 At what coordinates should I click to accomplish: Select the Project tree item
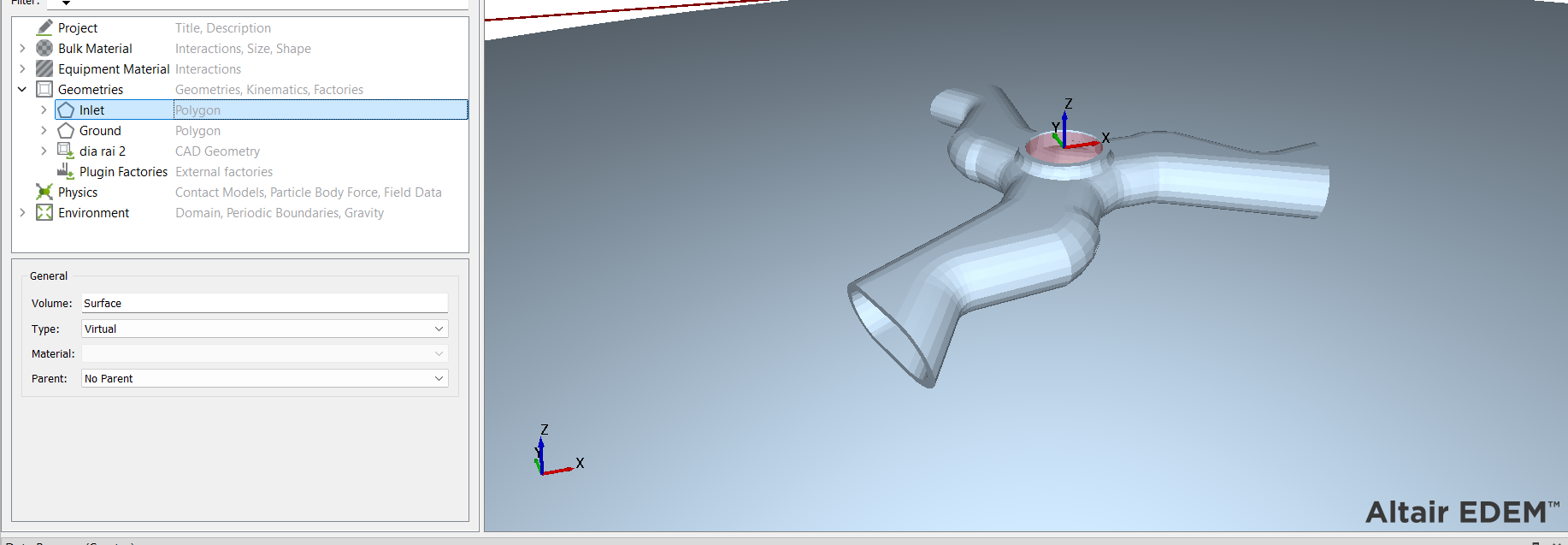coord(78,27)
